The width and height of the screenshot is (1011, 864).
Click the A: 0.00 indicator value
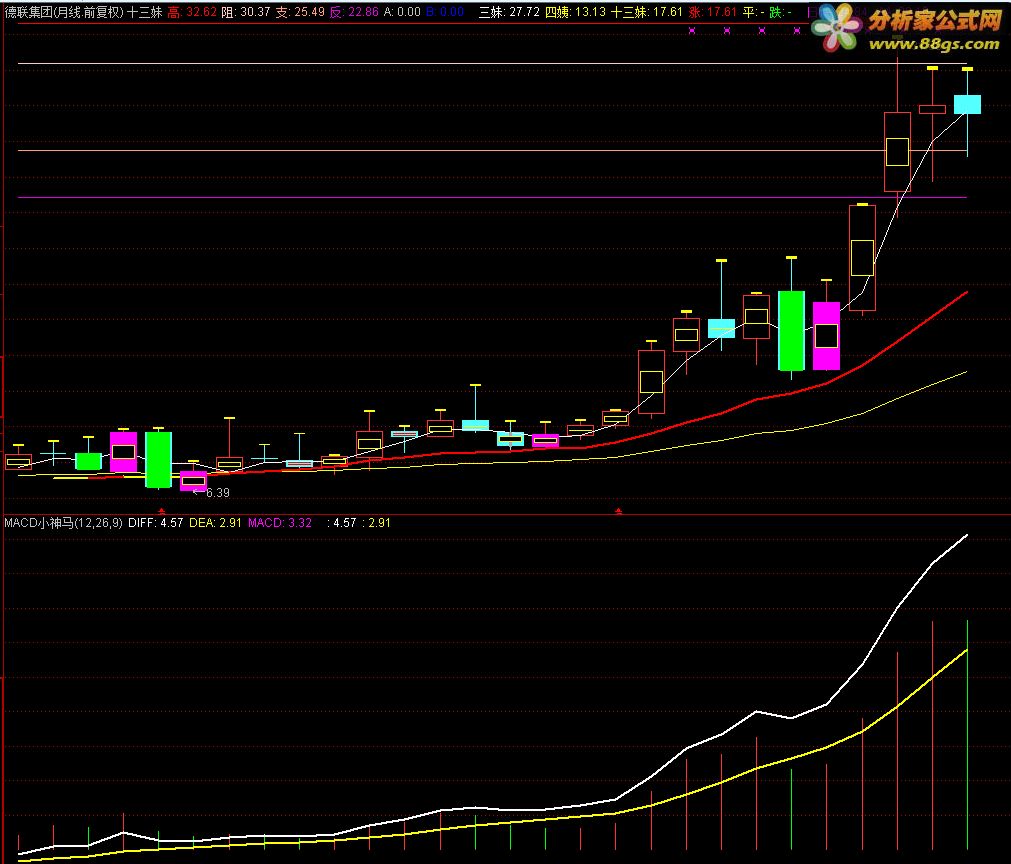[402, 12]
